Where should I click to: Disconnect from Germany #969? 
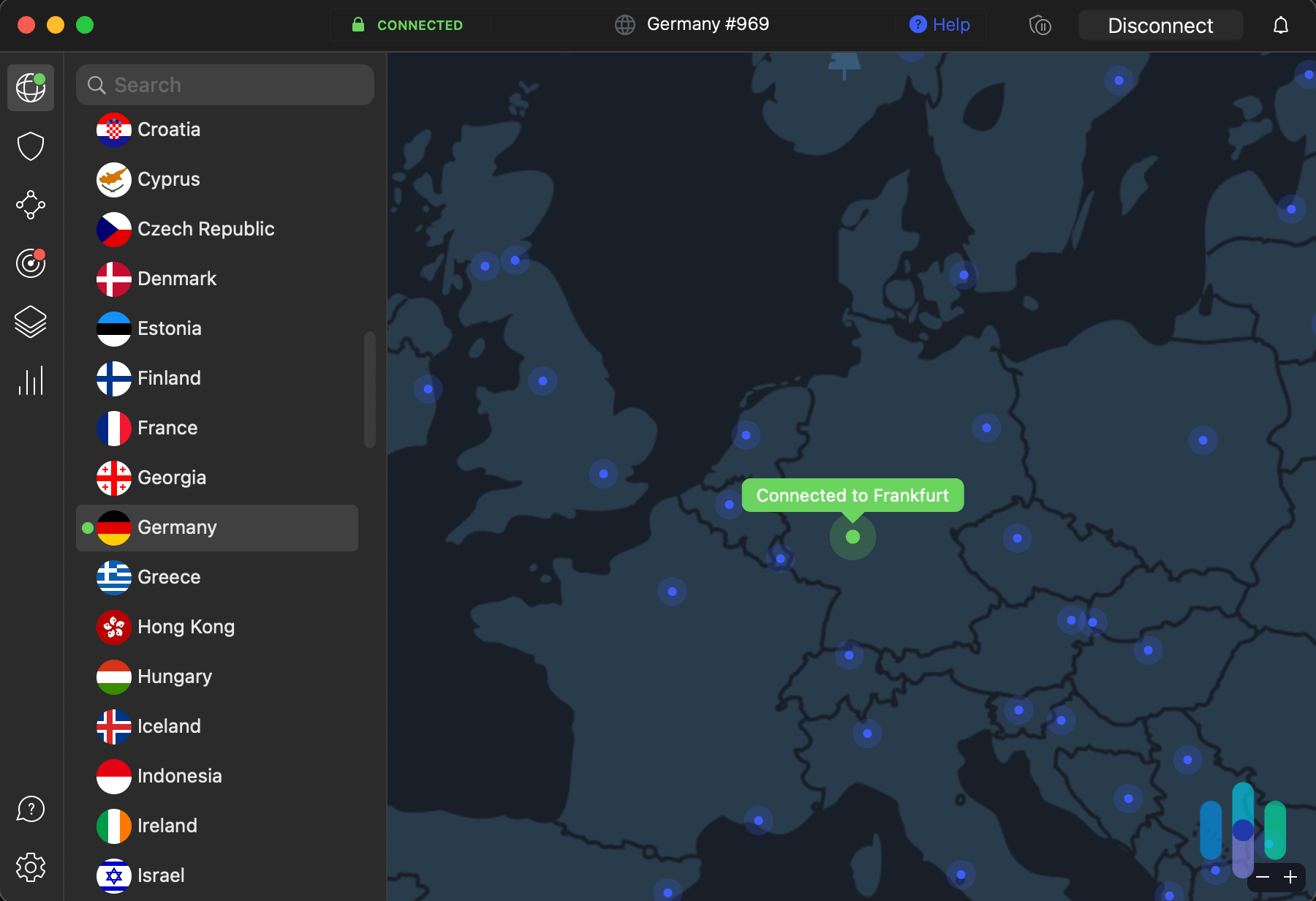click(x=1160, y=25)
